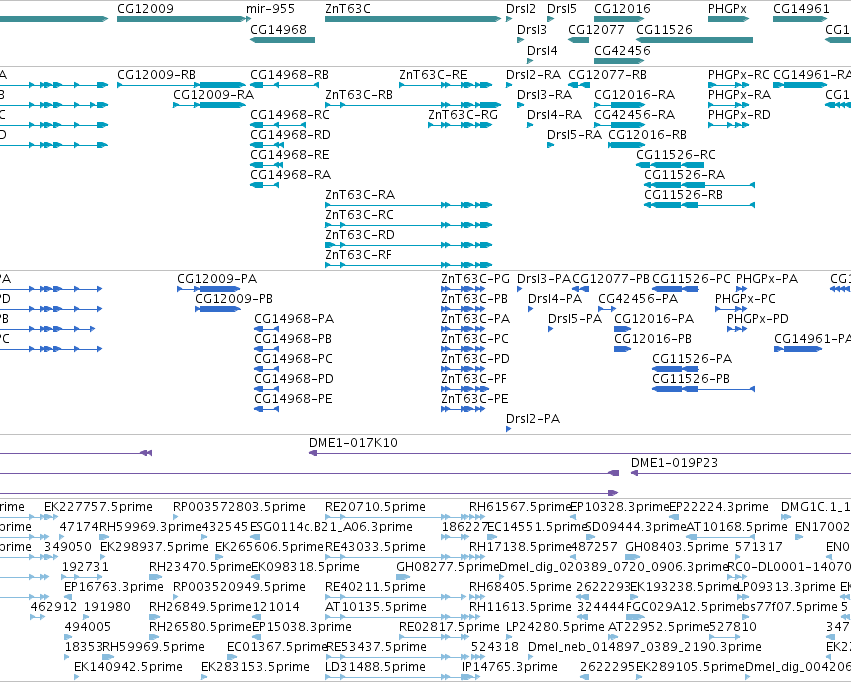Select the Drsl3 gene label
The image size is (851, 682).
coord(532,29)
